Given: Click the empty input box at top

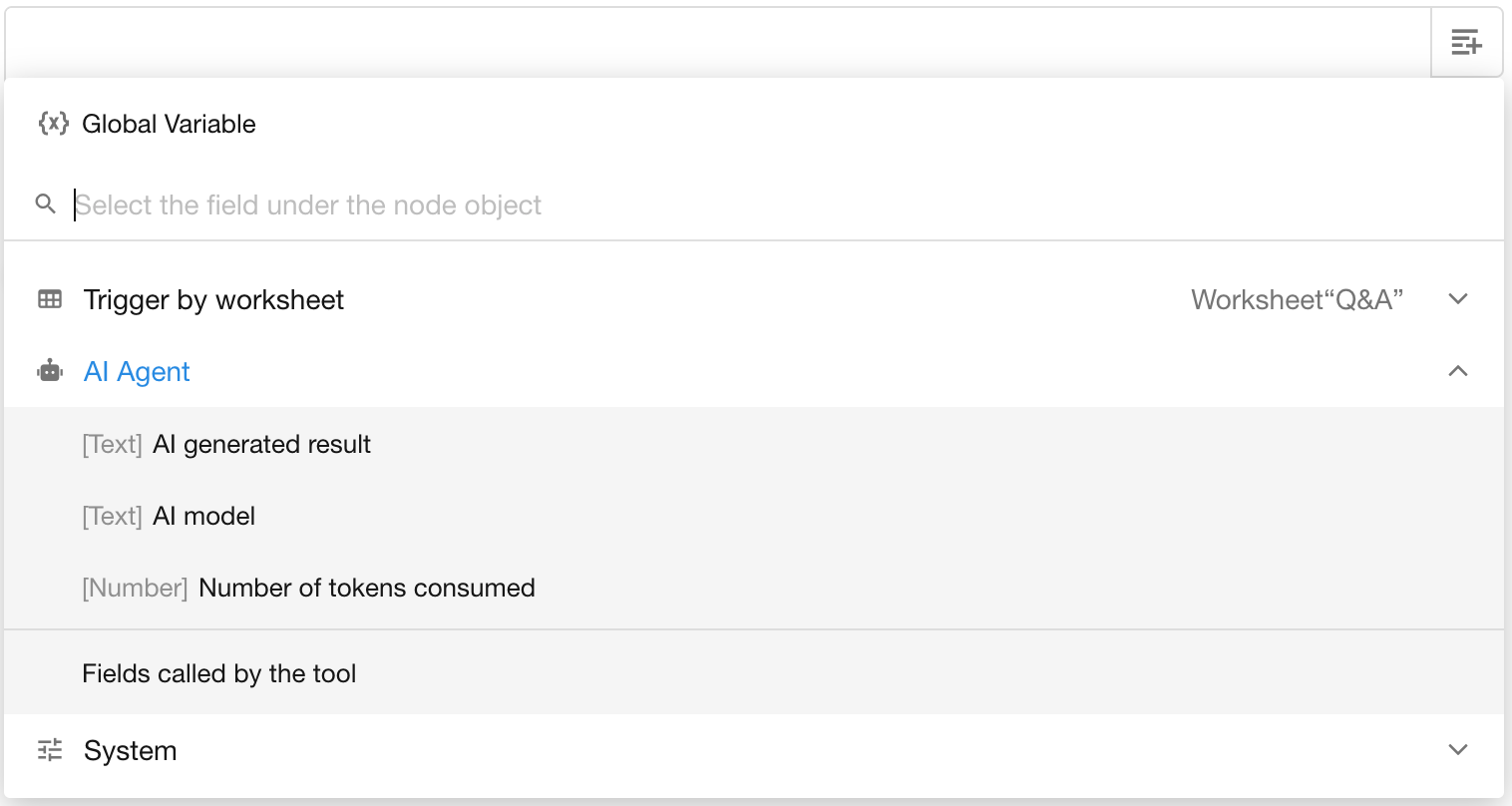Looking at the screenshot, I should point(716,42).
